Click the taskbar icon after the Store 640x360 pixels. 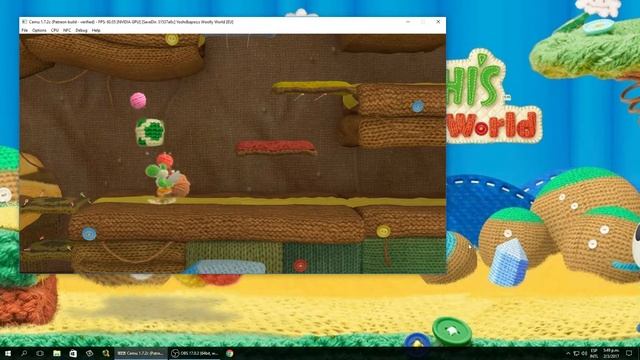point(89,353)
